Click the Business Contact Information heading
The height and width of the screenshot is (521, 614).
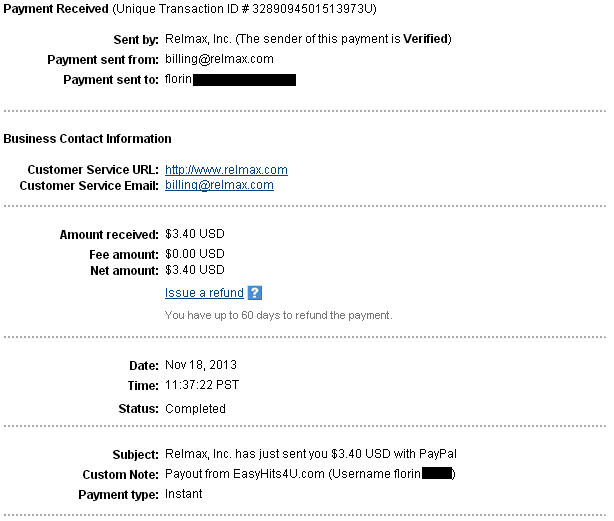click(x=87, y=139)
